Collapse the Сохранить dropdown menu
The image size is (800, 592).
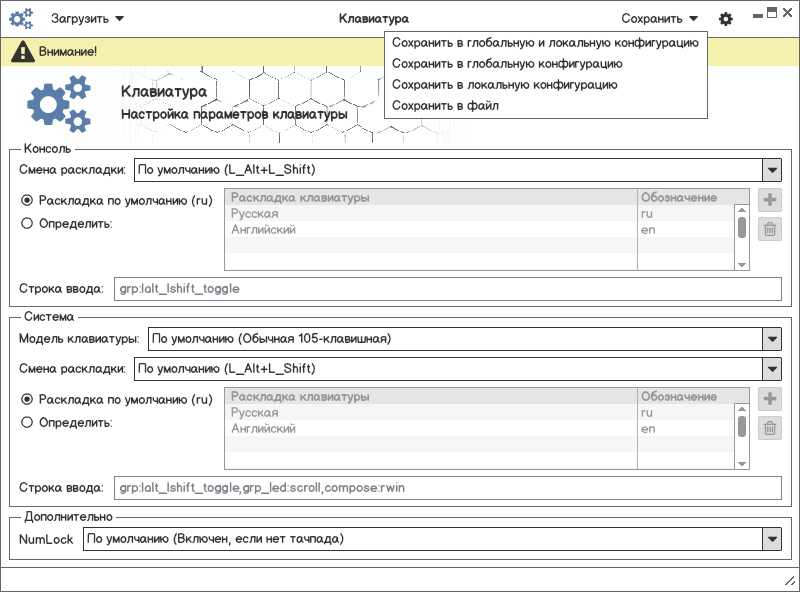[659, 19]
